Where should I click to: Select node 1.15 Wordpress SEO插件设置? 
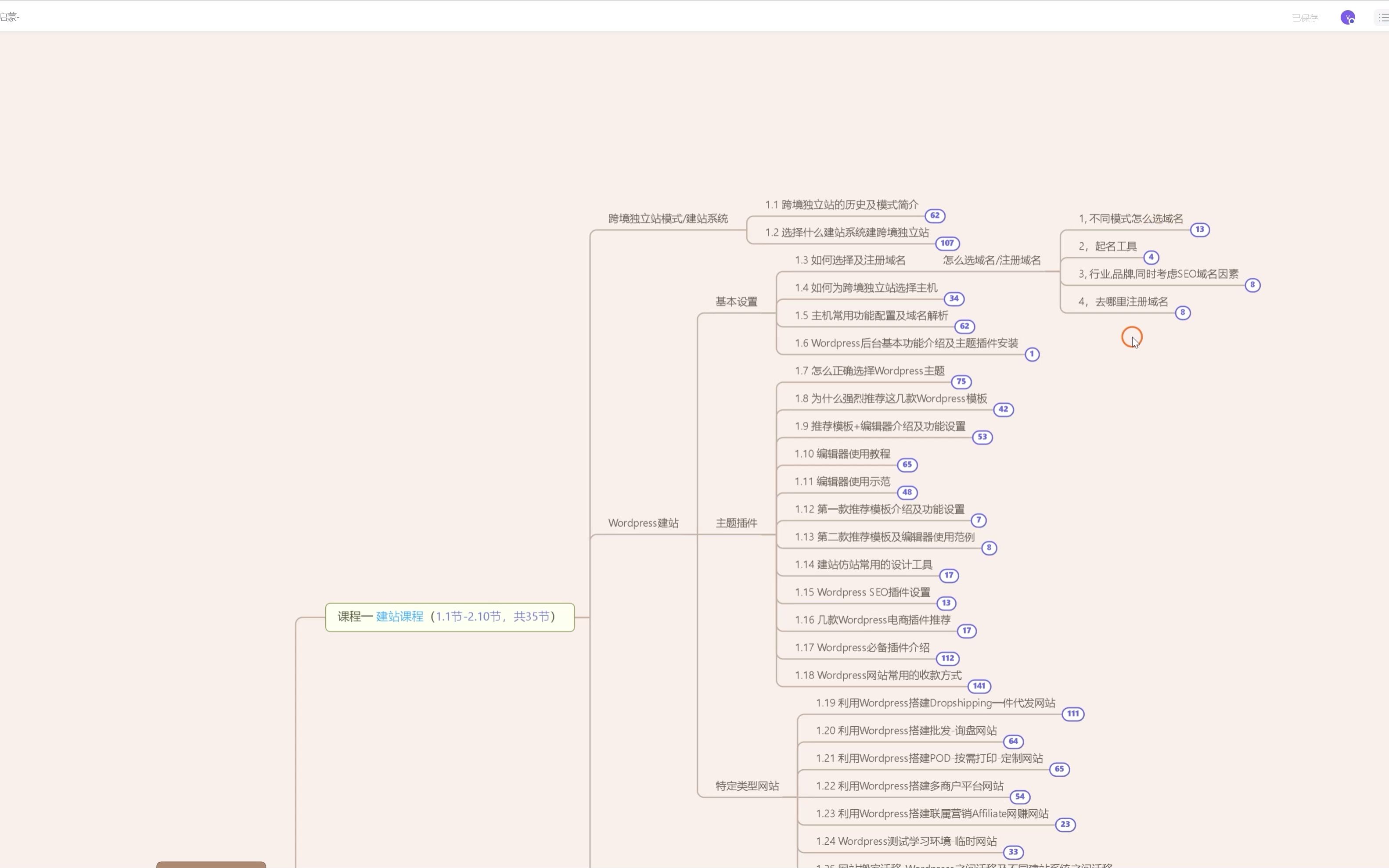coord(863,592)
